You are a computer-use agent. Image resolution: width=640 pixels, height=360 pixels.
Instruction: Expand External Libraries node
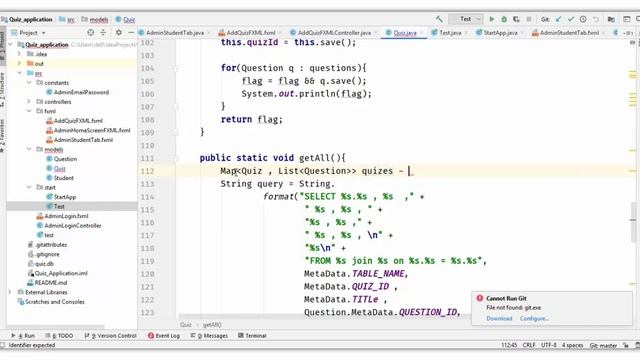[x=10, y=292]
